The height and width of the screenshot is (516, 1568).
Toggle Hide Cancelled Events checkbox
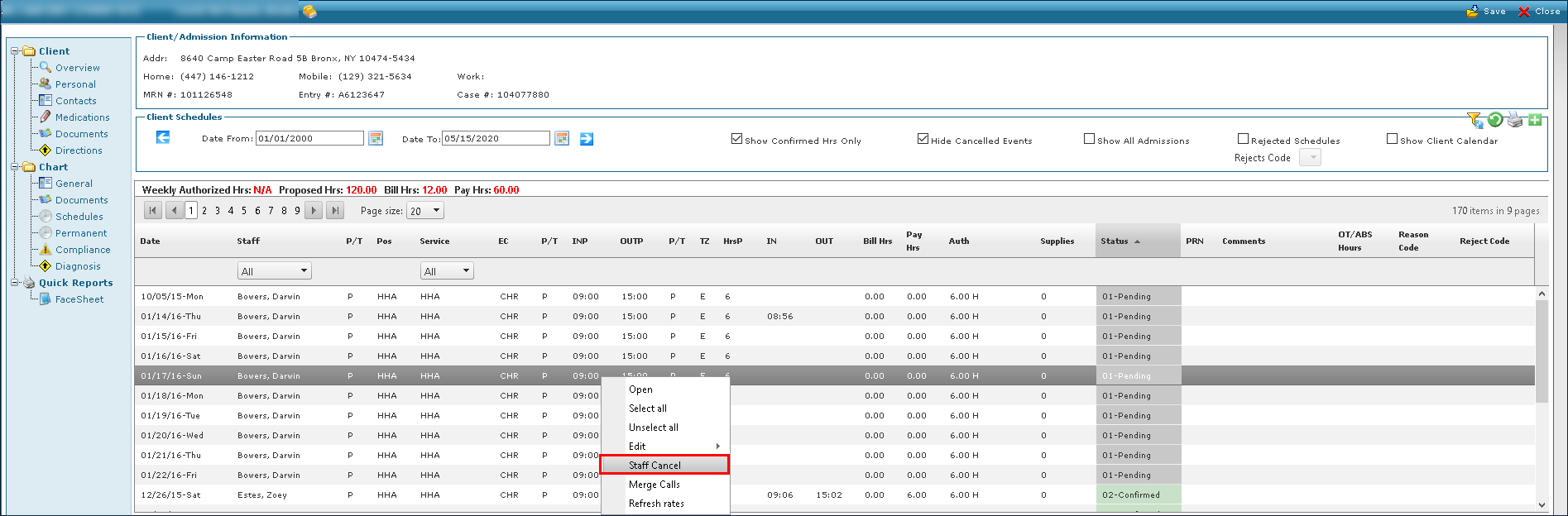click(923, 139)
